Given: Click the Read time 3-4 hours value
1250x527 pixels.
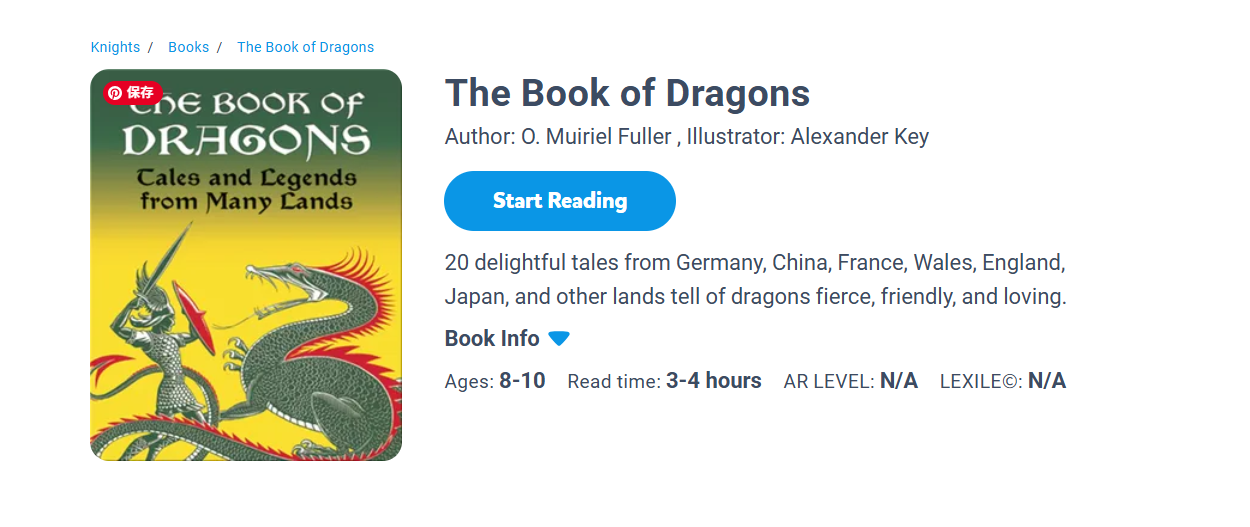Looking at the screenshot, I should 713,381.
